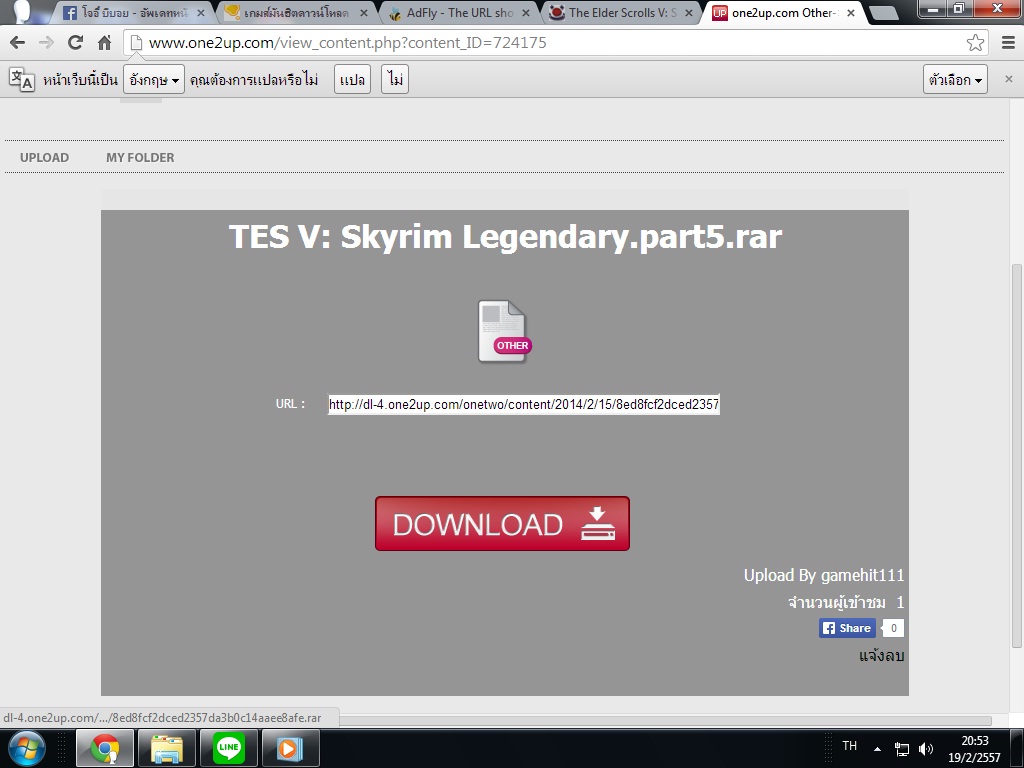Bookmark this page with the star icon
The height and width of the screenshot is (768, 1024).
pyautogui.click(x=975, y=43)
